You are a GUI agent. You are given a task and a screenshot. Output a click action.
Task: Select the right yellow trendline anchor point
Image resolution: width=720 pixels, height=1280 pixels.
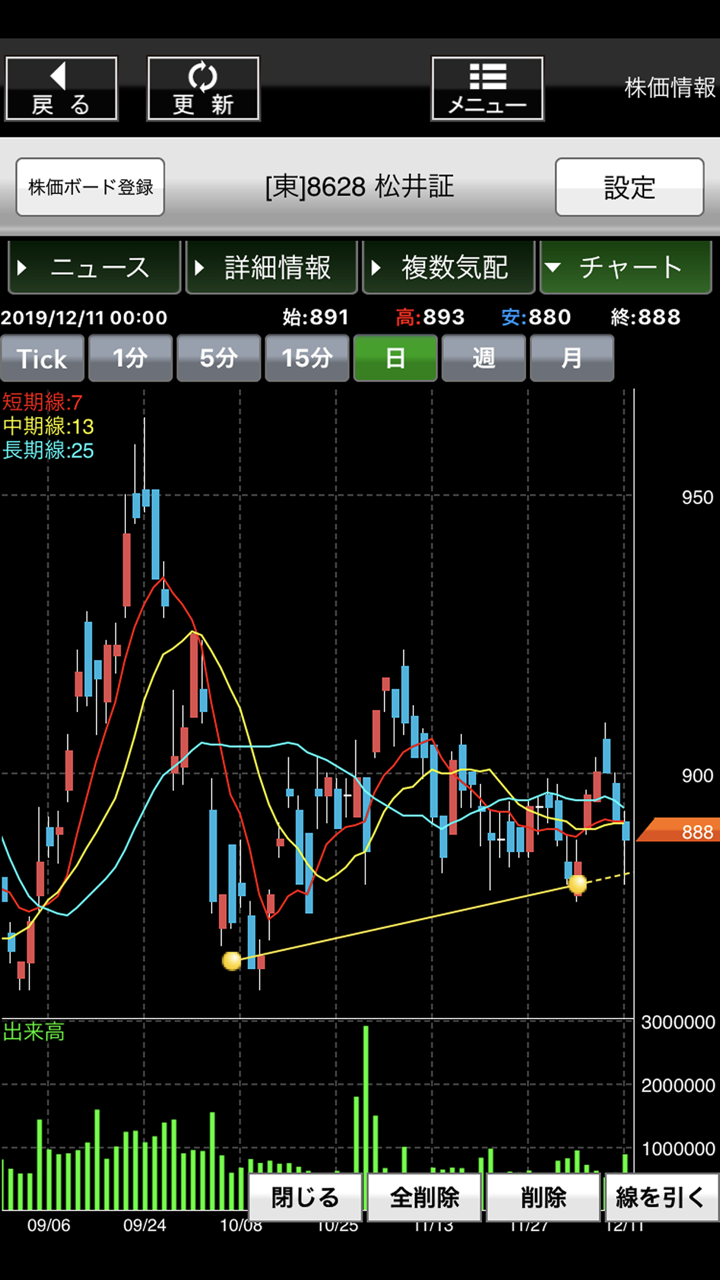(x=577, y=884)
